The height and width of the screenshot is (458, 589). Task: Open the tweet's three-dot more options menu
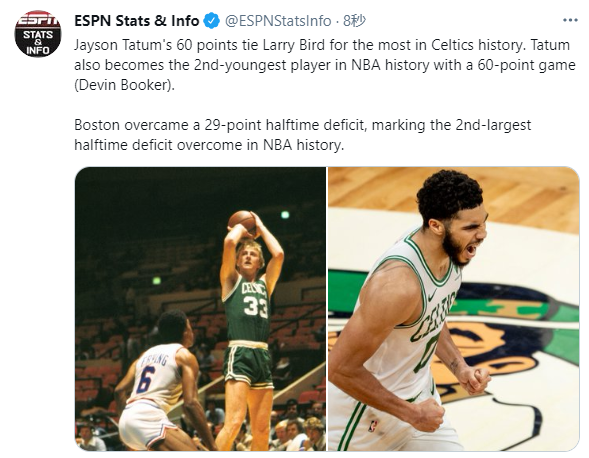coord(570,21)
